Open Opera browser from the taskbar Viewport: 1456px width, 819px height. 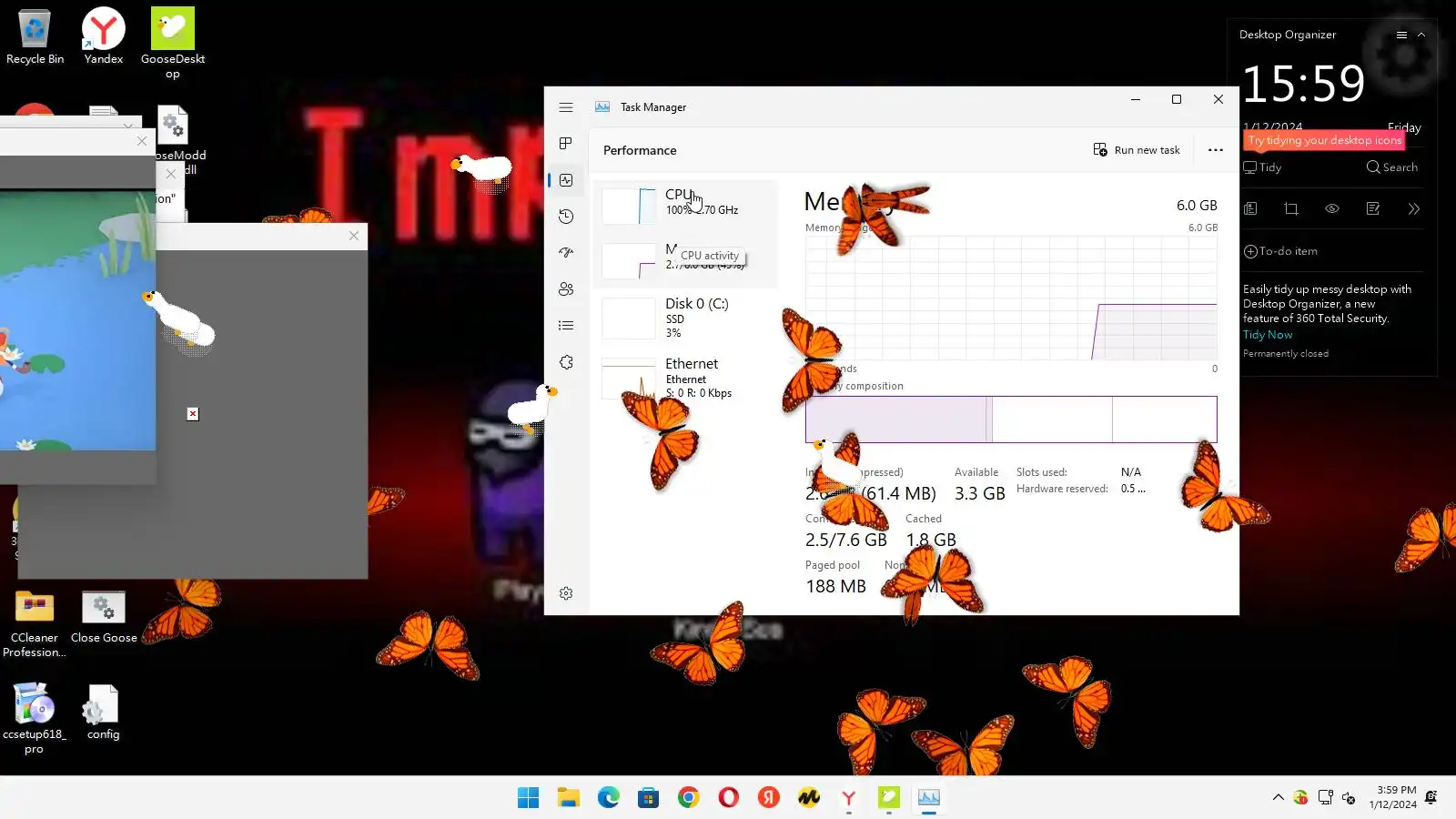pos(728,798)
